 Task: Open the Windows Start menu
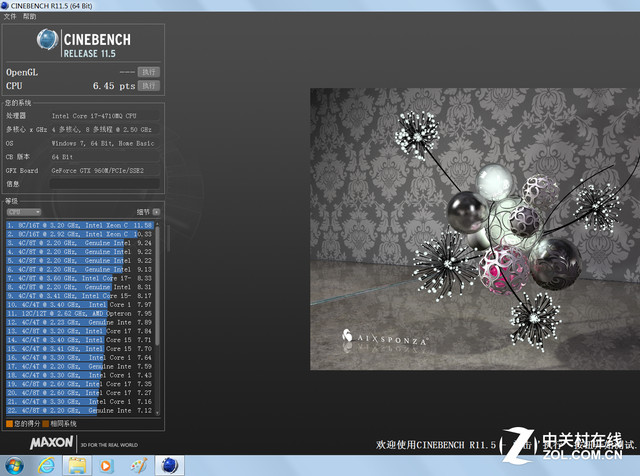[x=14, y=465]
